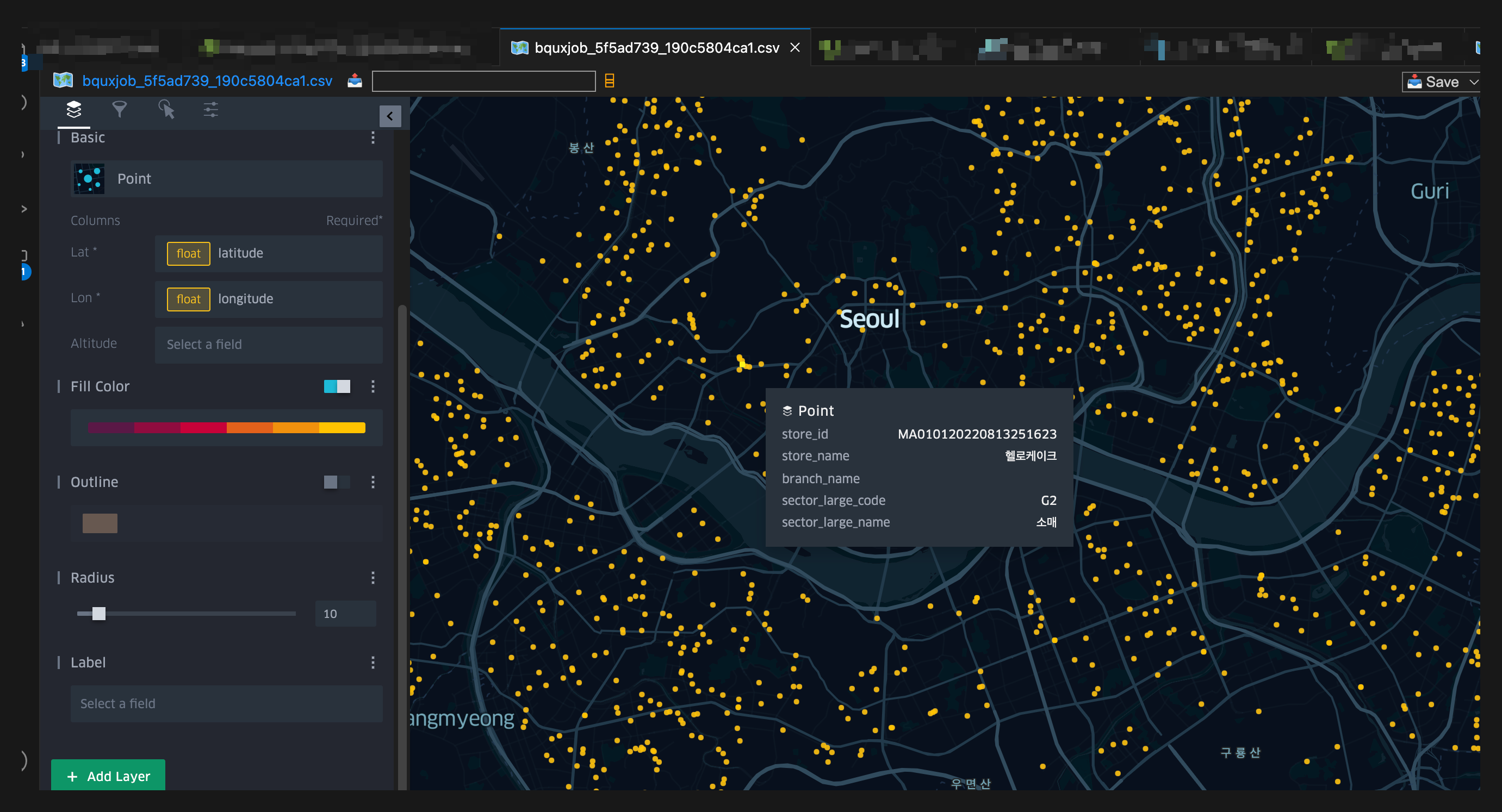Open the Altitude field selector
1502x812 pixels.
[x=268, y=345]
